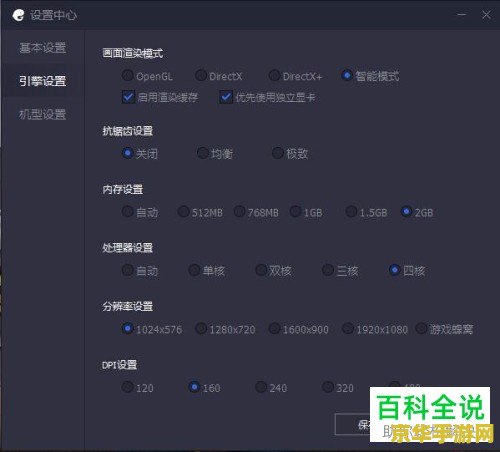Close the 设置中心 window
The height and width of the screenshot is (452, 500).
(x=486, y=15)
